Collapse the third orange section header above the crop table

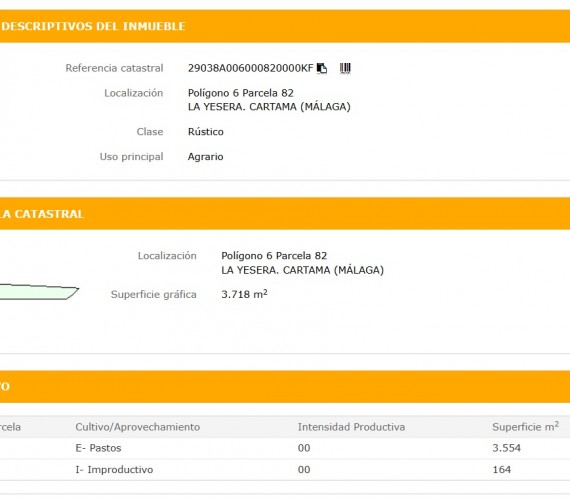pyautogui.click(x=285, y=387)
